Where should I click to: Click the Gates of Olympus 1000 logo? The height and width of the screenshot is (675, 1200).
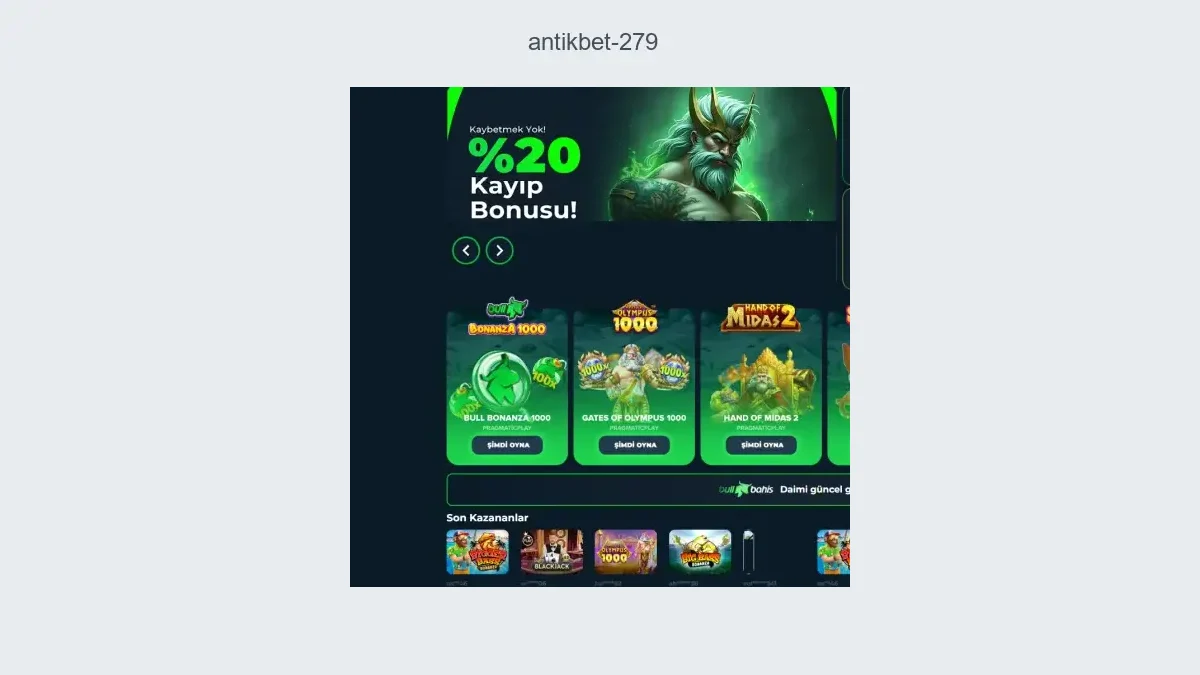(634, 317)
